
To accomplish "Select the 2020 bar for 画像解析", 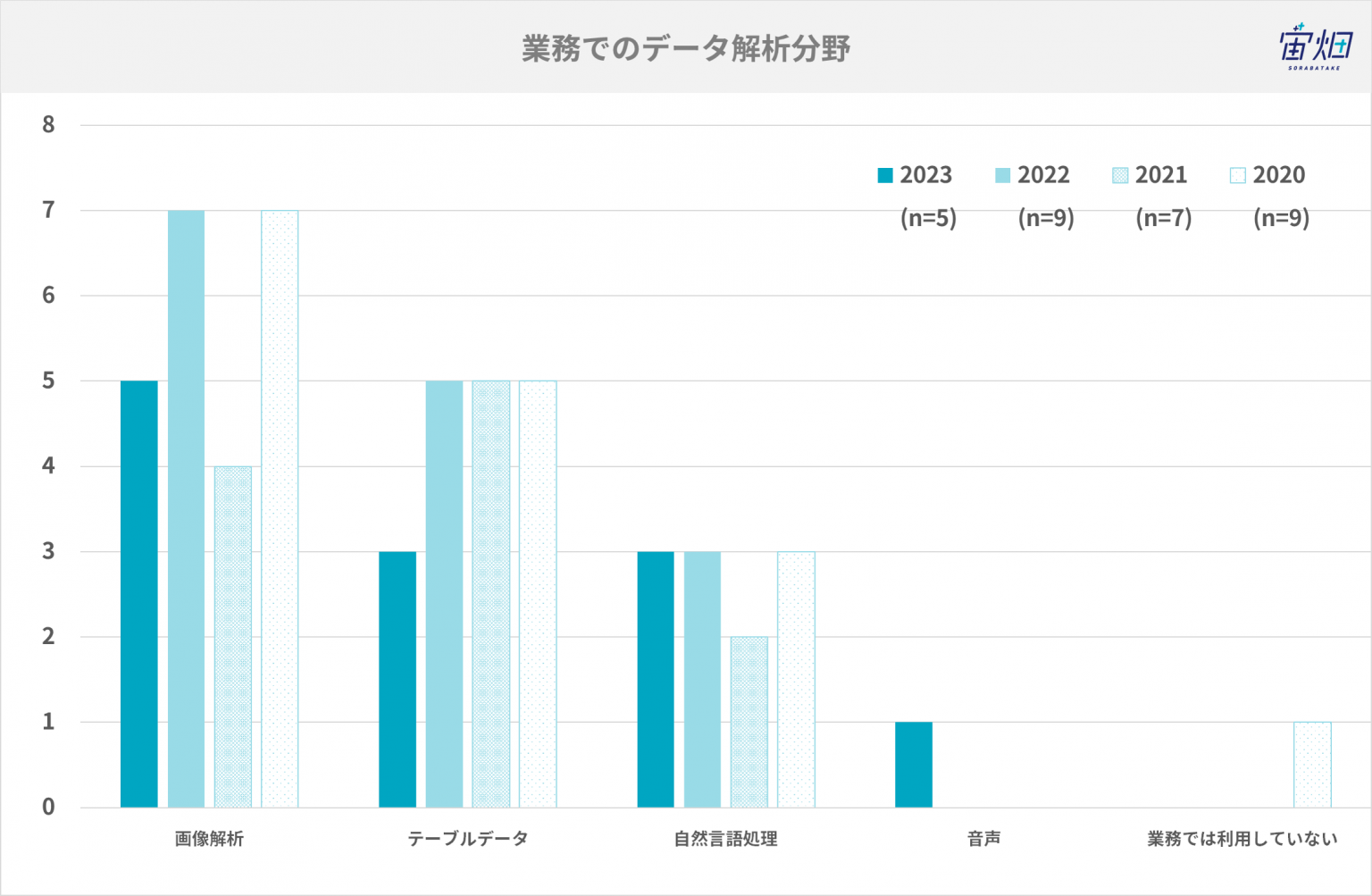I will coord(280,509).
